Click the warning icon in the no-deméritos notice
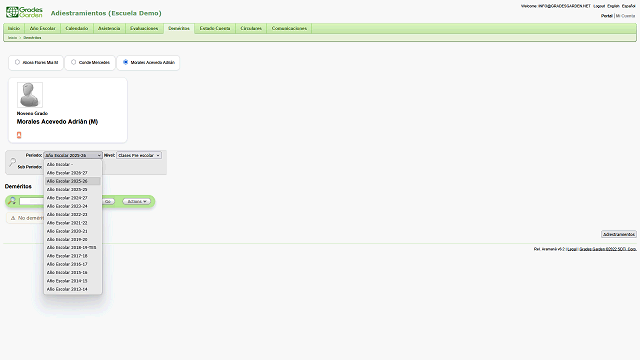This screenshot has width=640, height=360. point(13,218)
